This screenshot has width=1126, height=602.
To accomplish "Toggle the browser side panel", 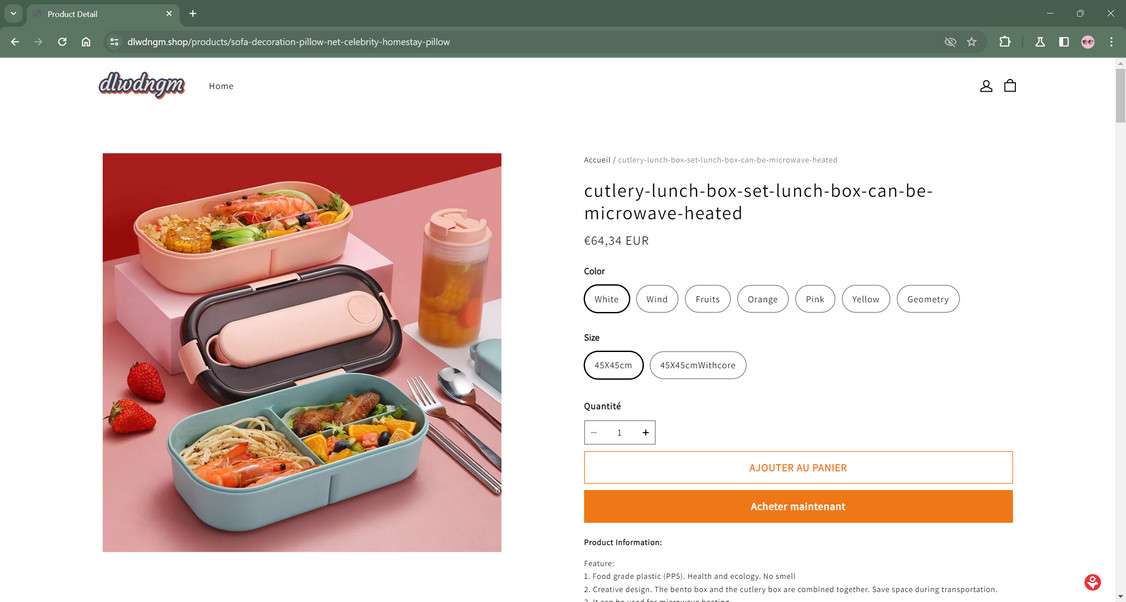I will click(1064, 42).
